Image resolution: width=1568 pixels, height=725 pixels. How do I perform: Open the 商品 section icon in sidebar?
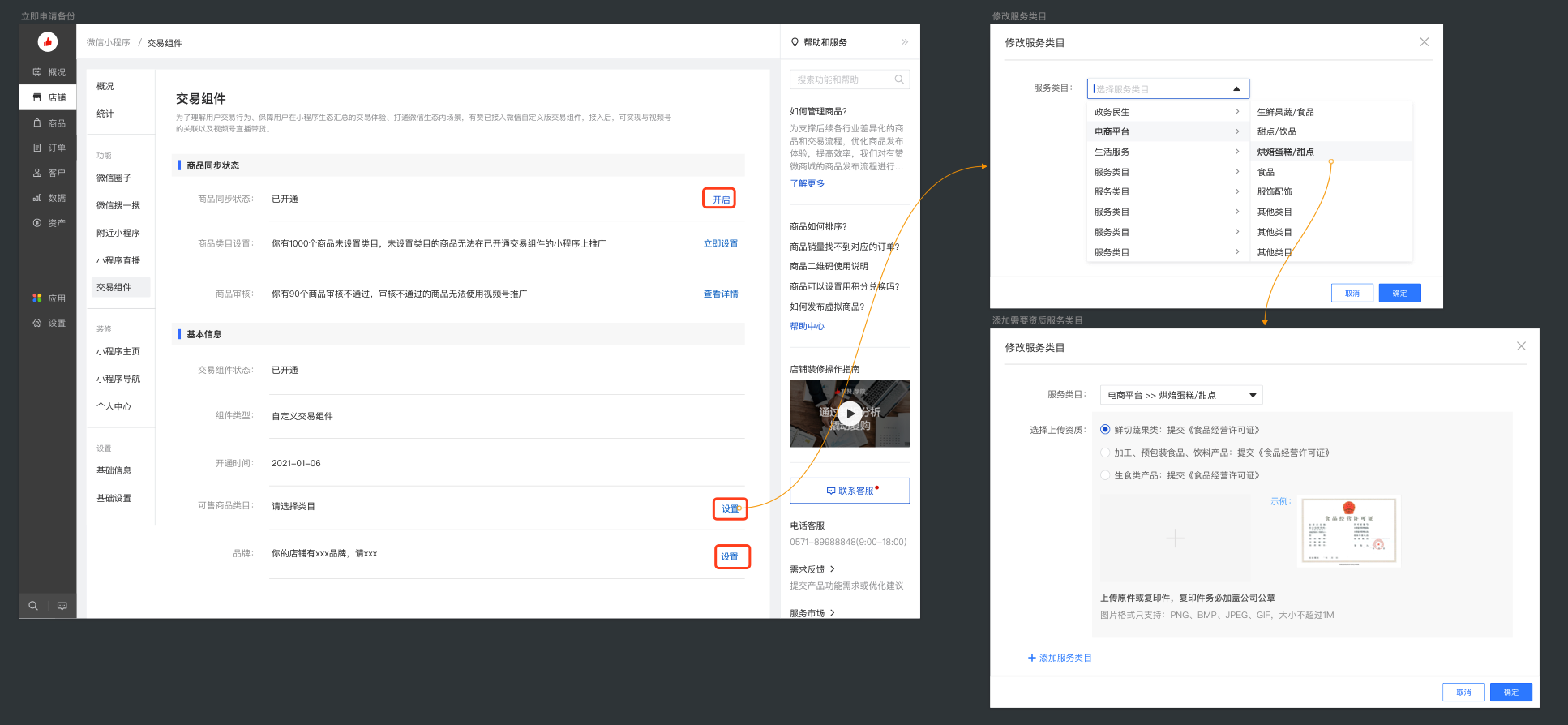click(x=37, y=123)
